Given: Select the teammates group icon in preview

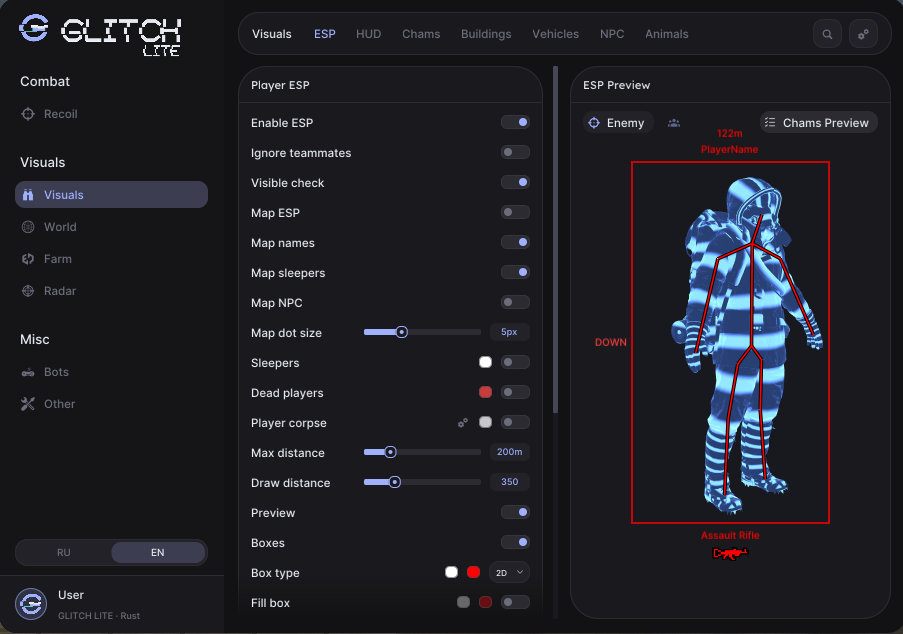Looking at the screenshot, I should click(674, 123).
